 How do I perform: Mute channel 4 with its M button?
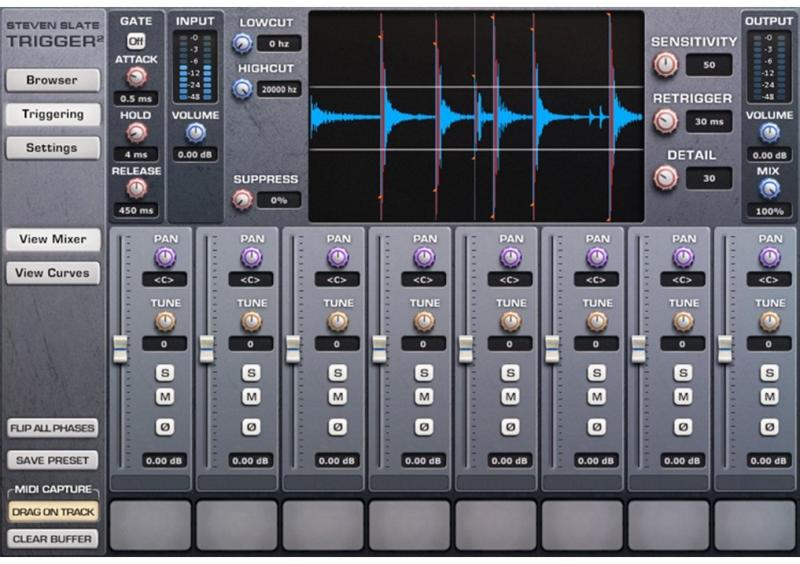(x=423, y=397)
